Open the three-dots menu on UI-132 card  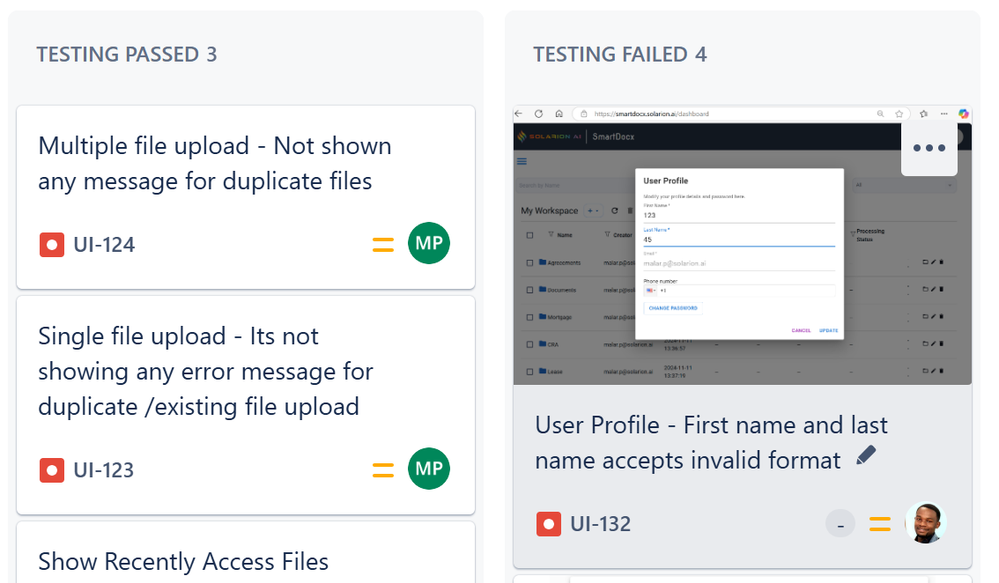pyautogui.click(x=929, y=148)
